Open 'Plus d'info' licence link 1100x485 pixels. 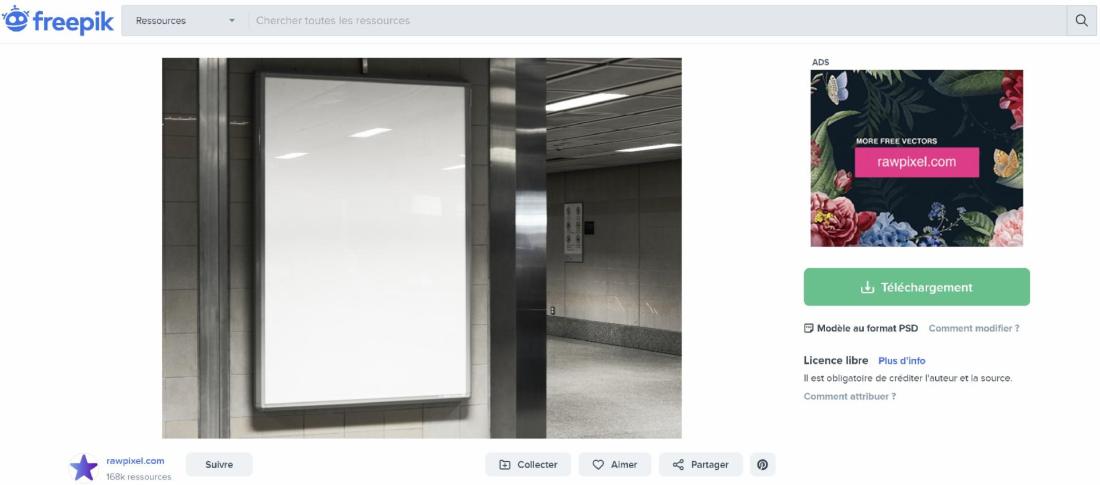[901, 361]
